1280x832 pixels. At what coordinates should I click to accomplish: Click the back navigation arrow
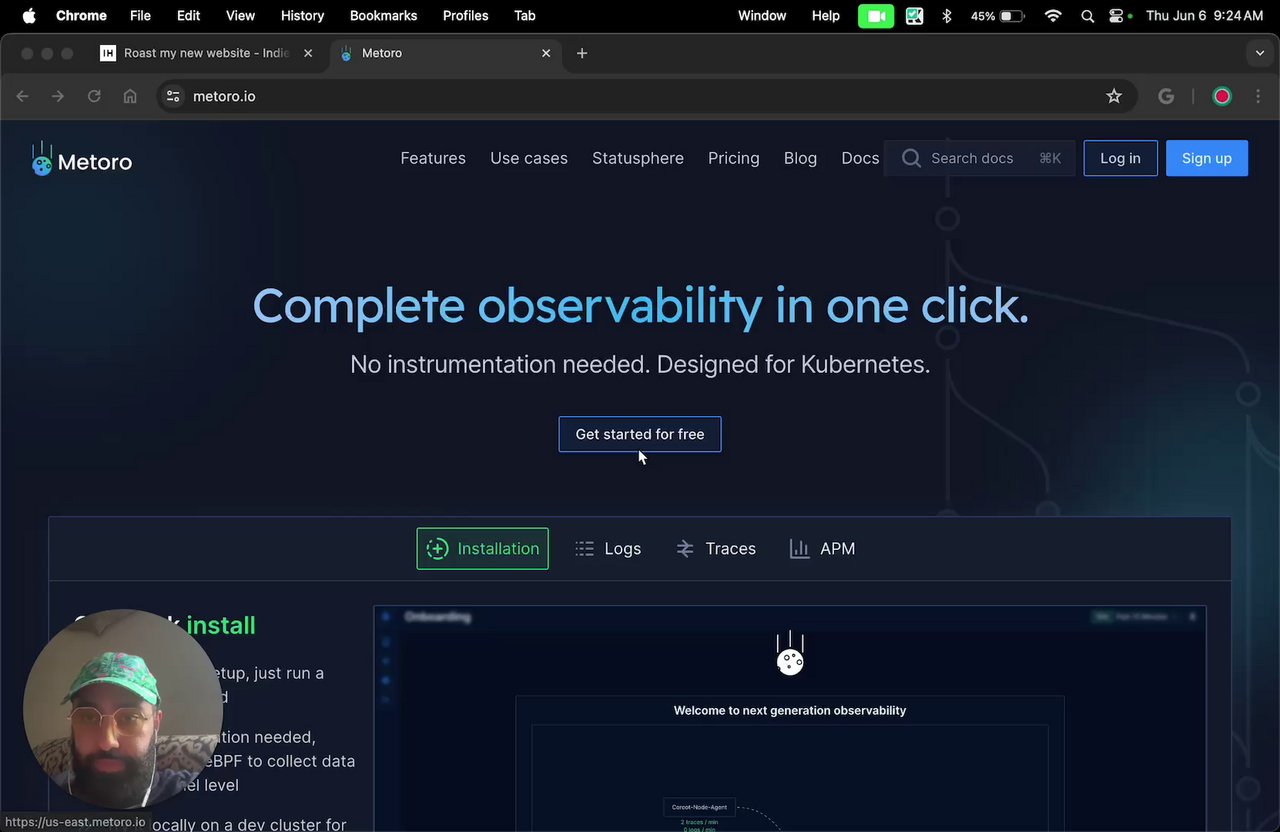(x=22, y=96)
